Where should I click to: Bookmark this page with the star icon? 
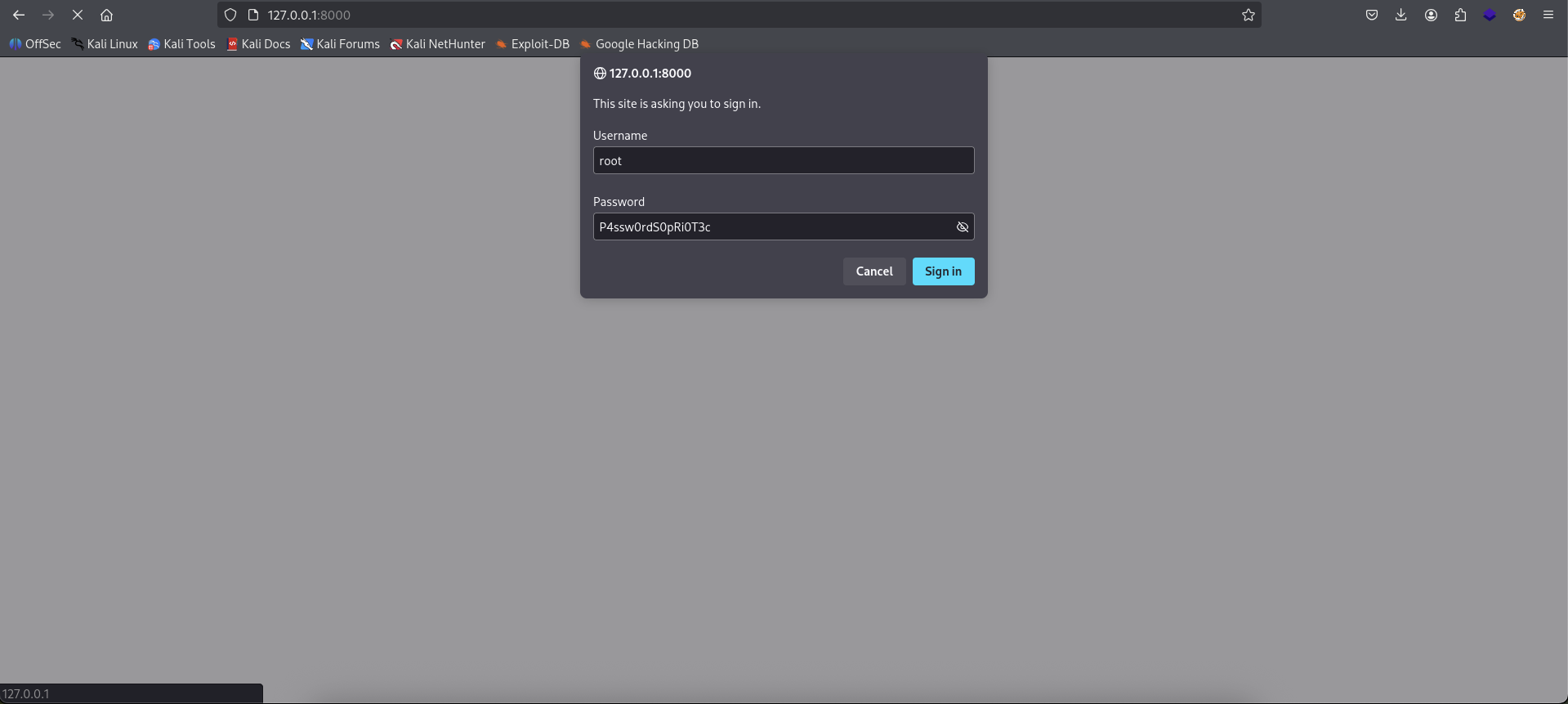point(1249,15)
